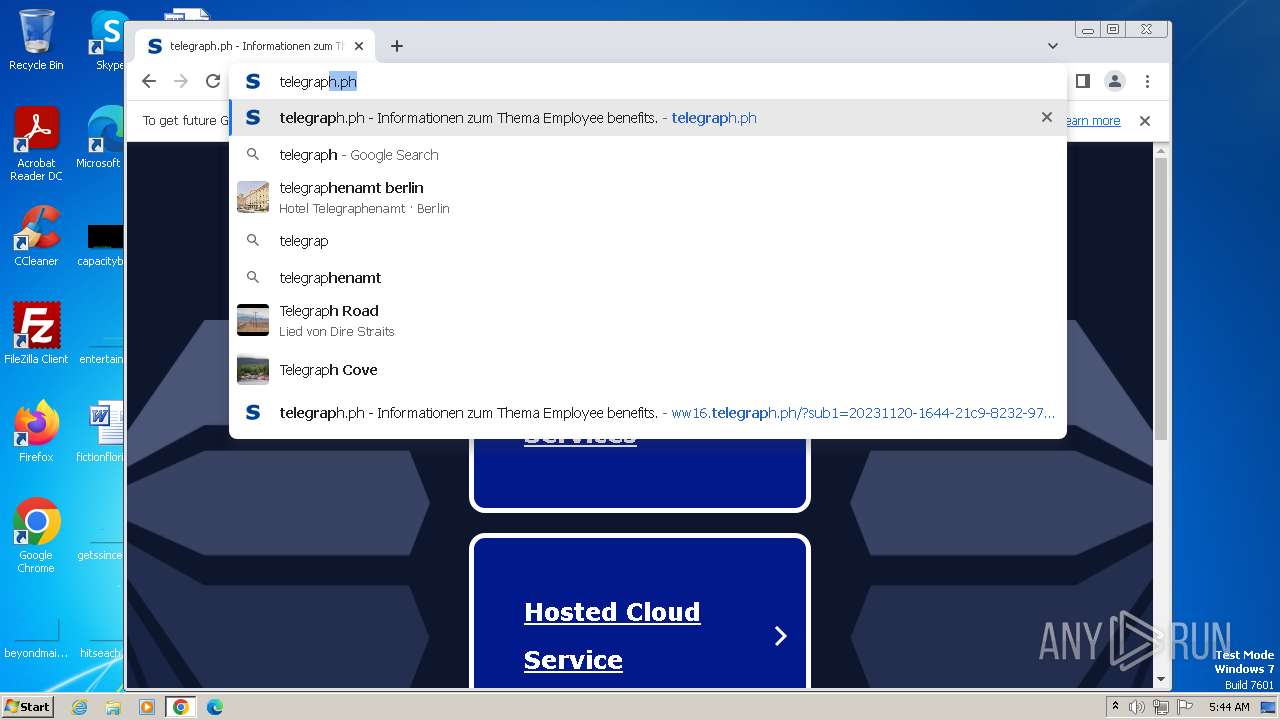Open Google Chrome desktop icon
This screenshot has width=1280, height=720.
(36, 535)
